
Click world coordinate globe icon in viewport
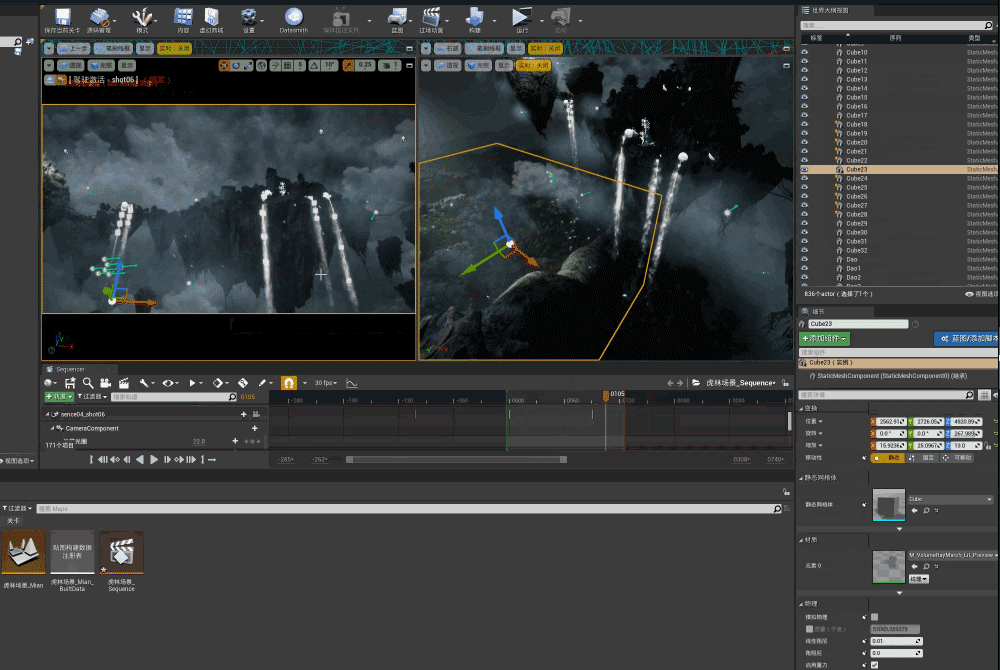point(261,65)
